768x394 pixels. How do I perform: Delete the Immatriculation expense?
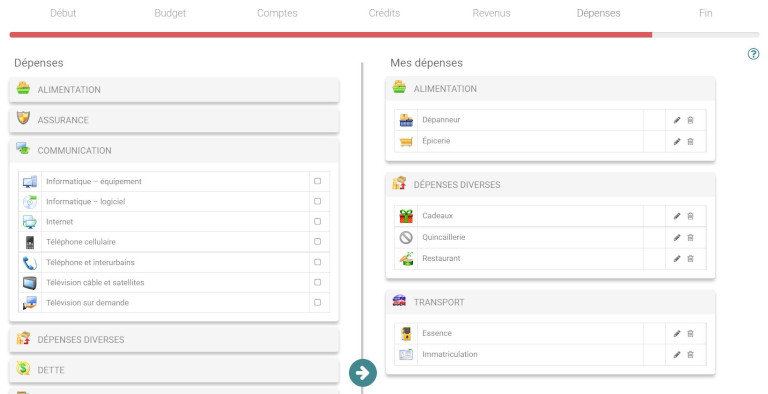click(691, 355)
